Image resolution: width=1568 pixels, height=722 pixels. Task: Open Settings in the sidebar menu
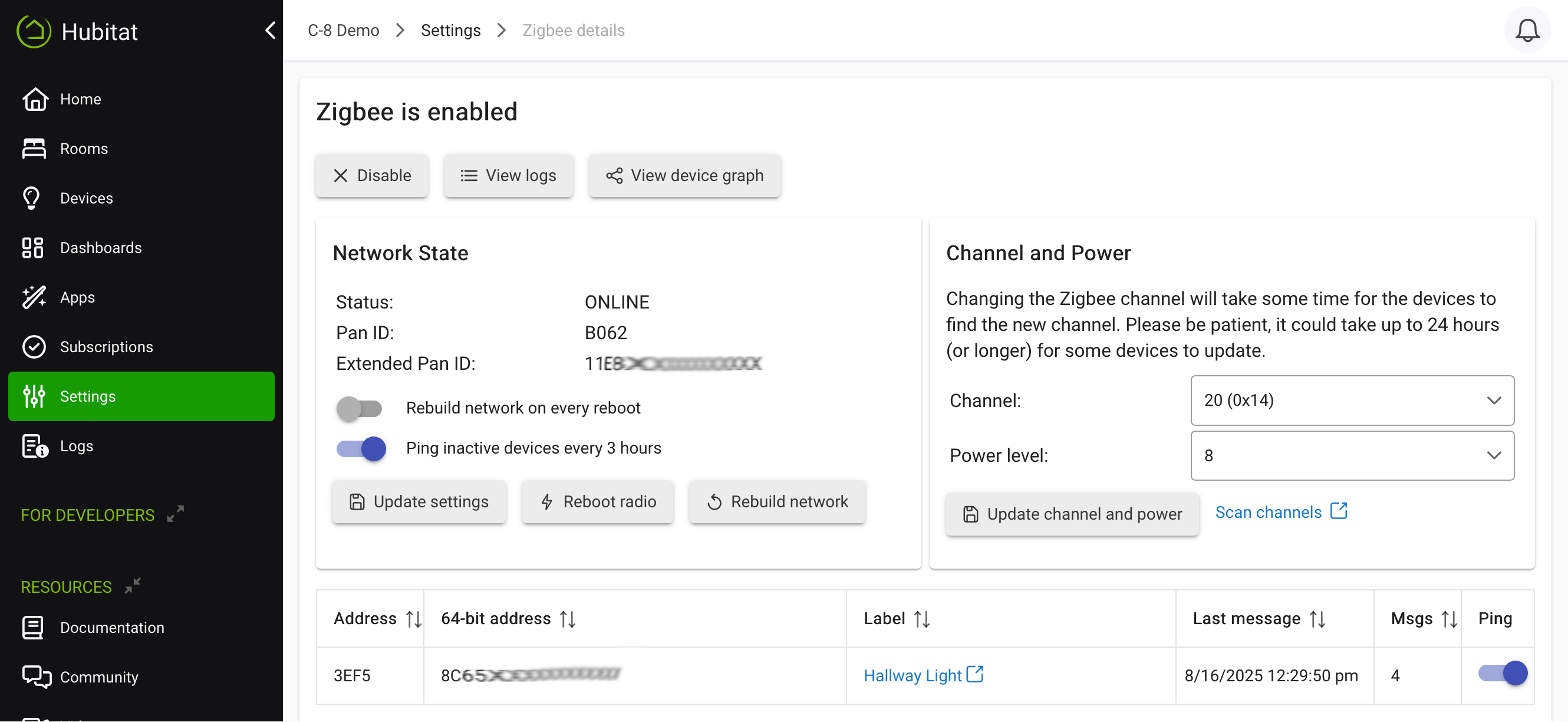point(141,396)
